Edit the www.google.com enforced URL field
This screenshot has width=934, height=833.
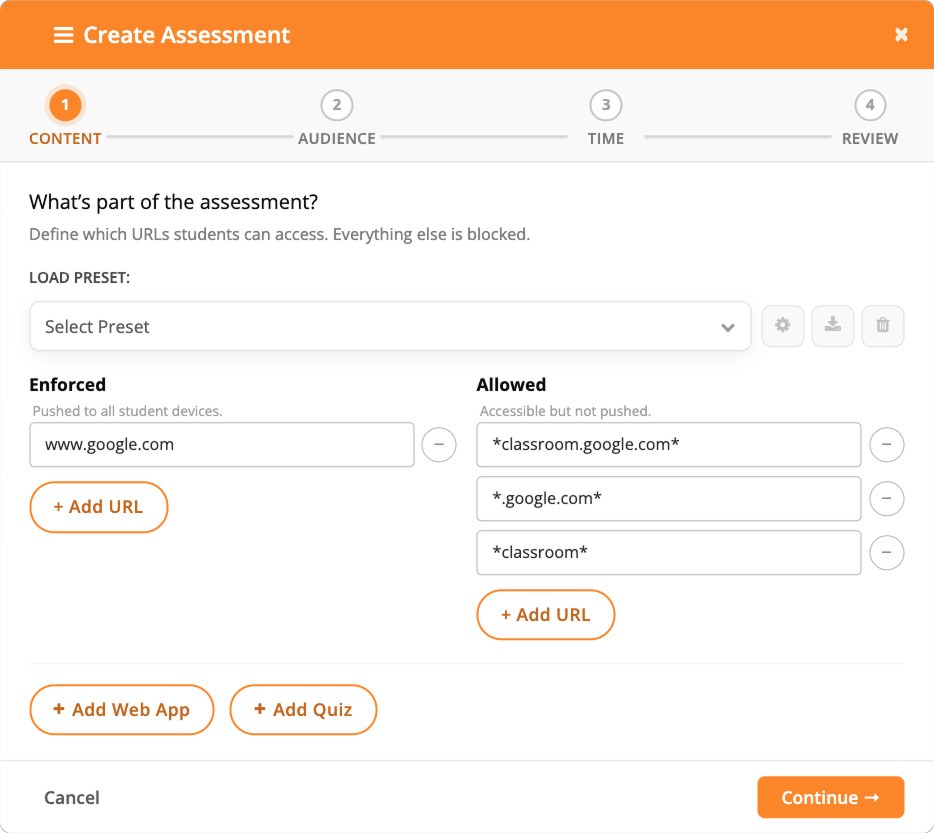coord(222,445)
